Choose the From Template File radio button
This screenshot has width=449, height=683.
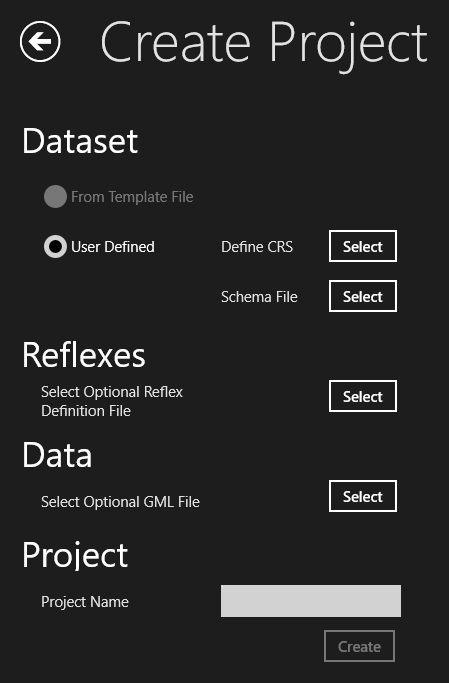point(55,196)
